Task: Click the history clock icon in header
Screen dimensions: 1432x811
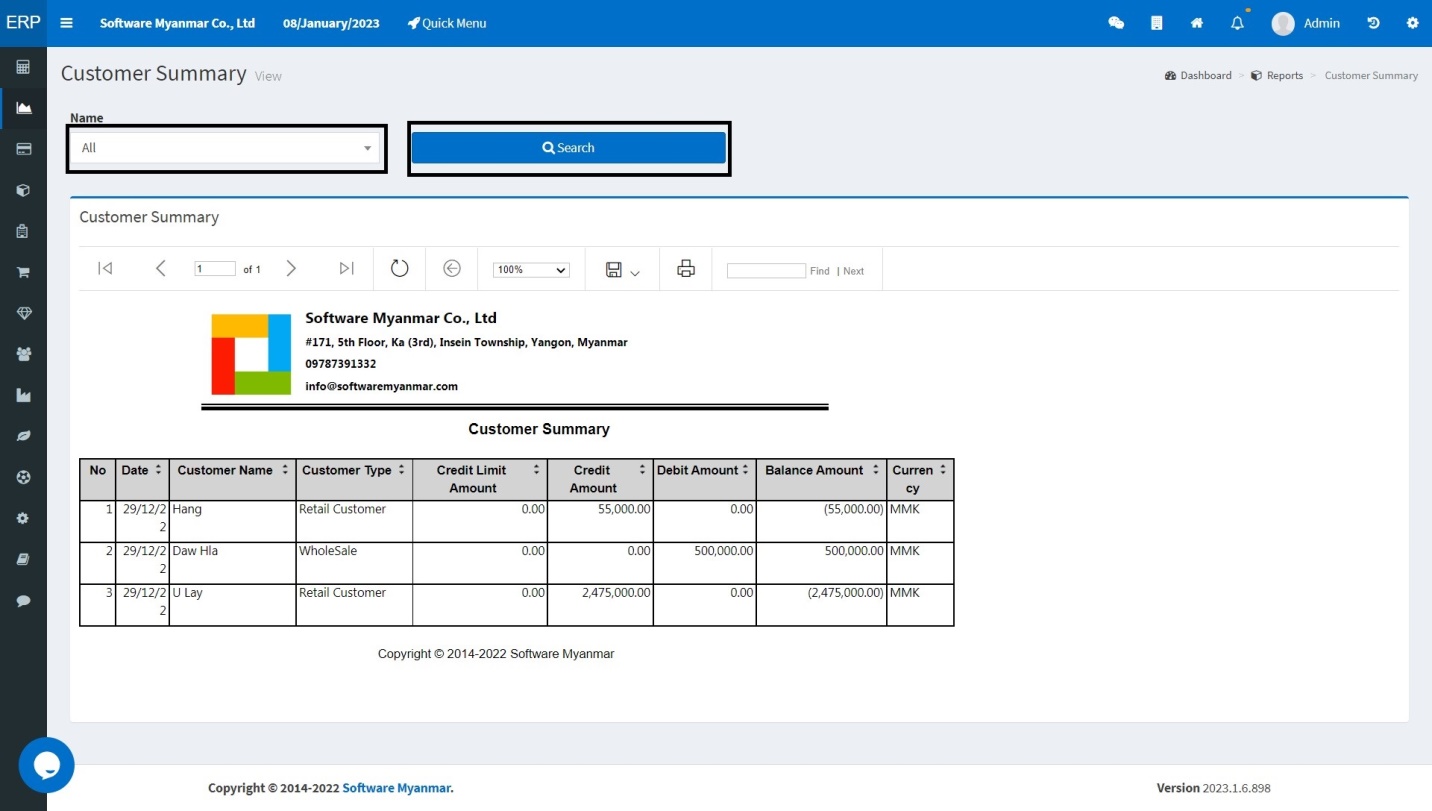Action: tap(1373, 23)
